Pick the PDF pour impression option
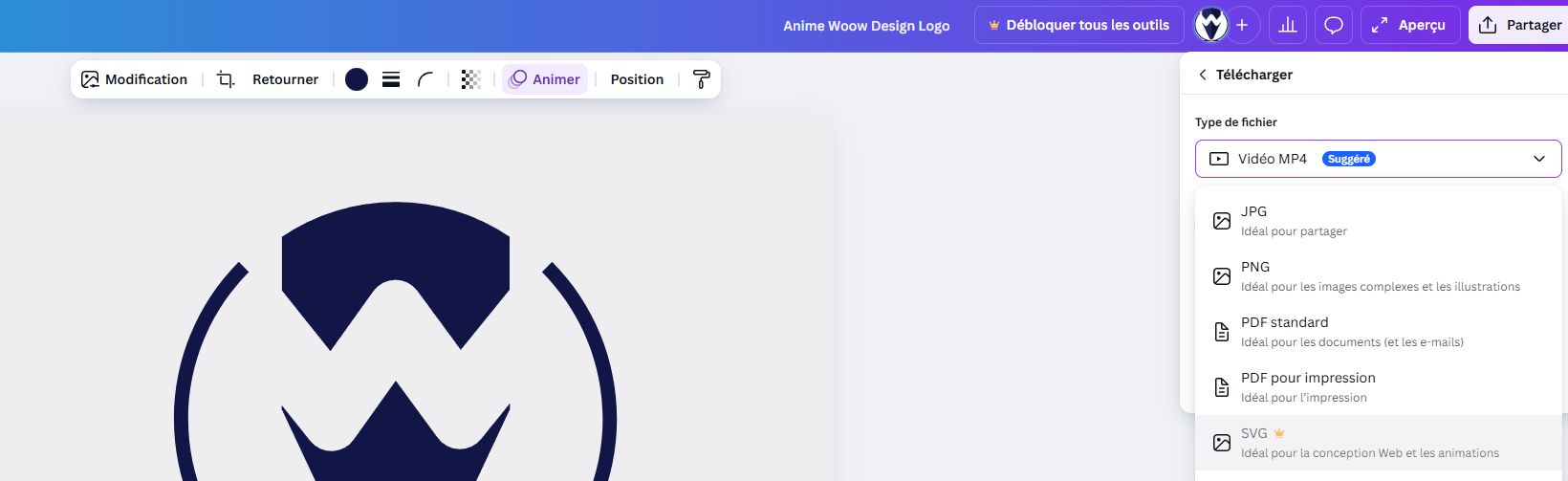 click(x=1377, y=387)
